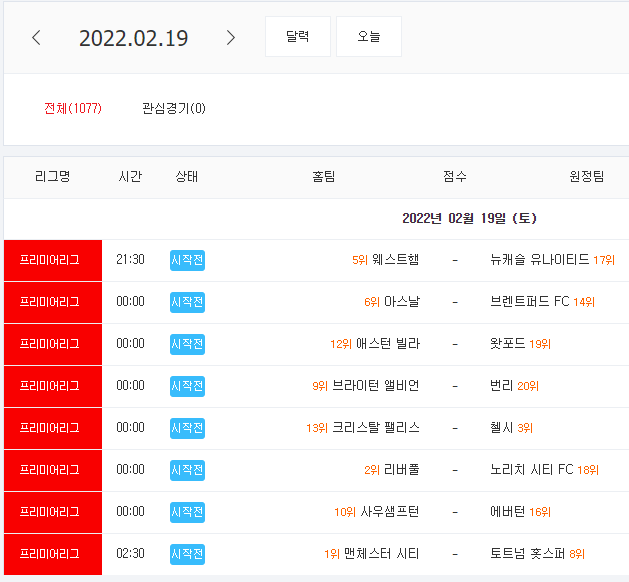Open home team 웨스트햄
Screen dimensions: 629x582
pos(395,260)
